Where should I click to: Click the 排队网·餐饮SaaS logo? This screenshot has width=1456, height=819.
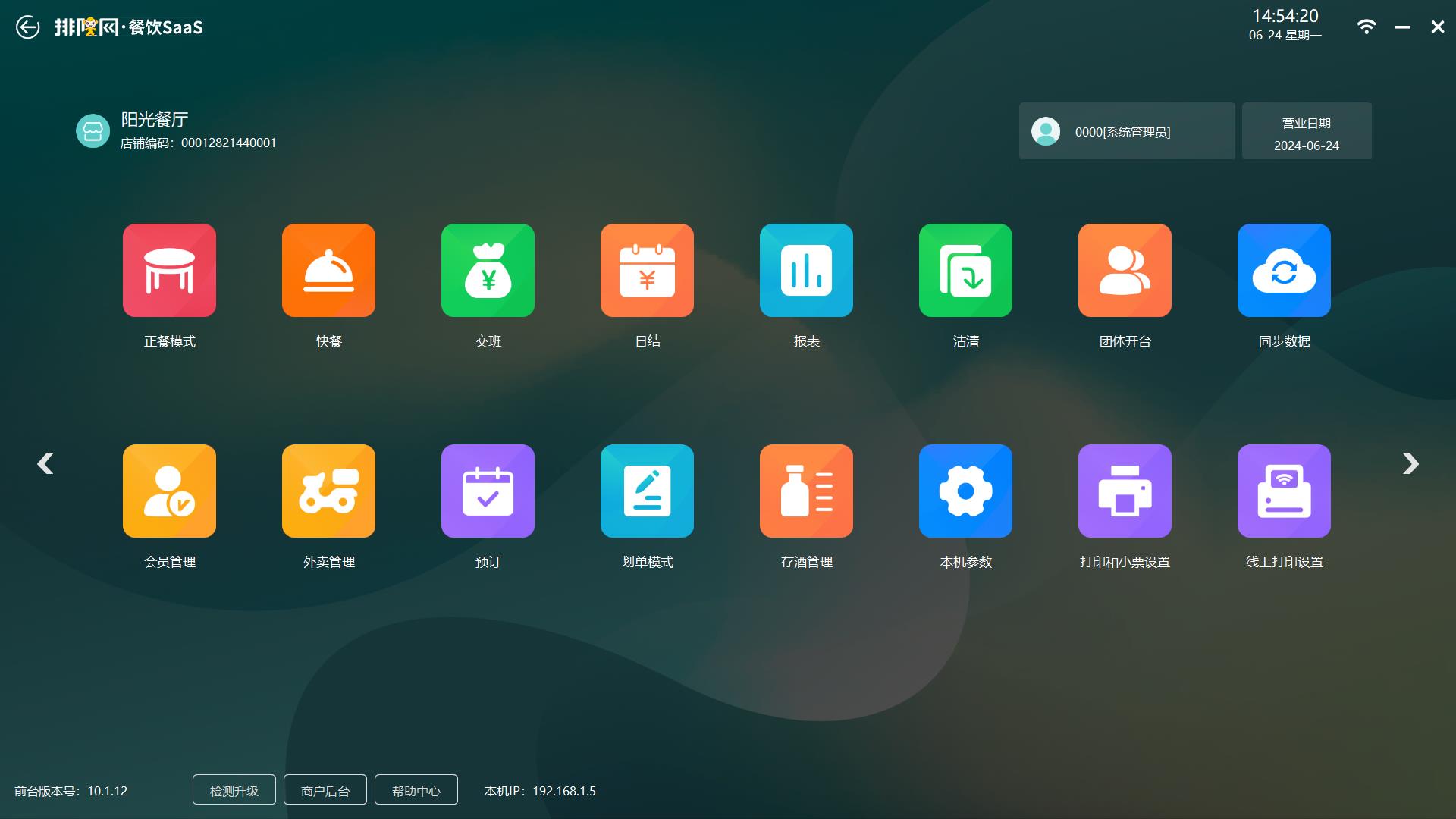point(129,27)
